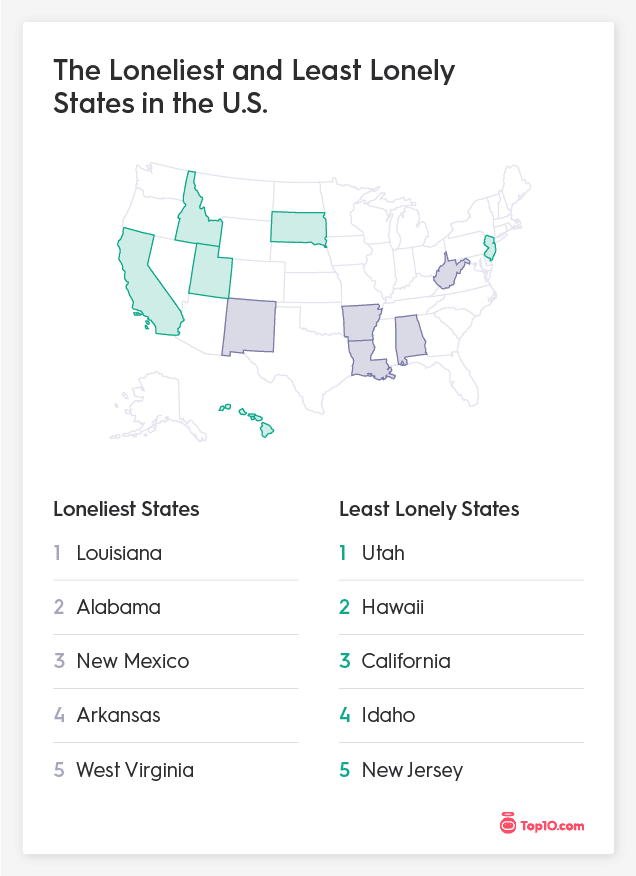Viewport: 636px width, 876px height.
Task: Click the Loneliest States heading
Action: [126, 509]
